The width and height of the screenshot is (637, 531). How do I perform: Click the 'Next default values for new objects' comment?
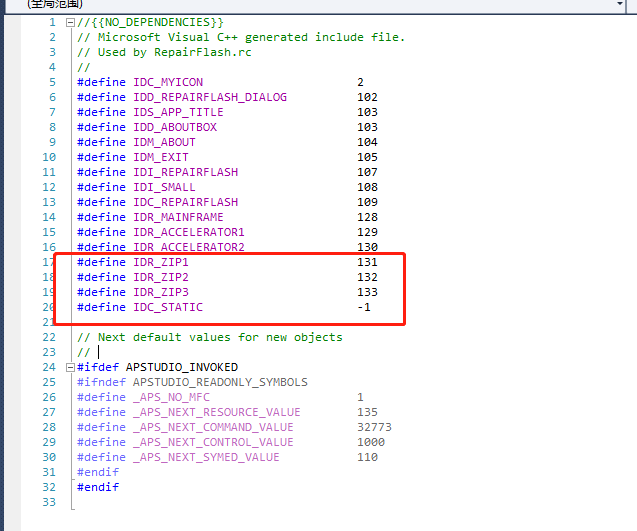[210, 338]
